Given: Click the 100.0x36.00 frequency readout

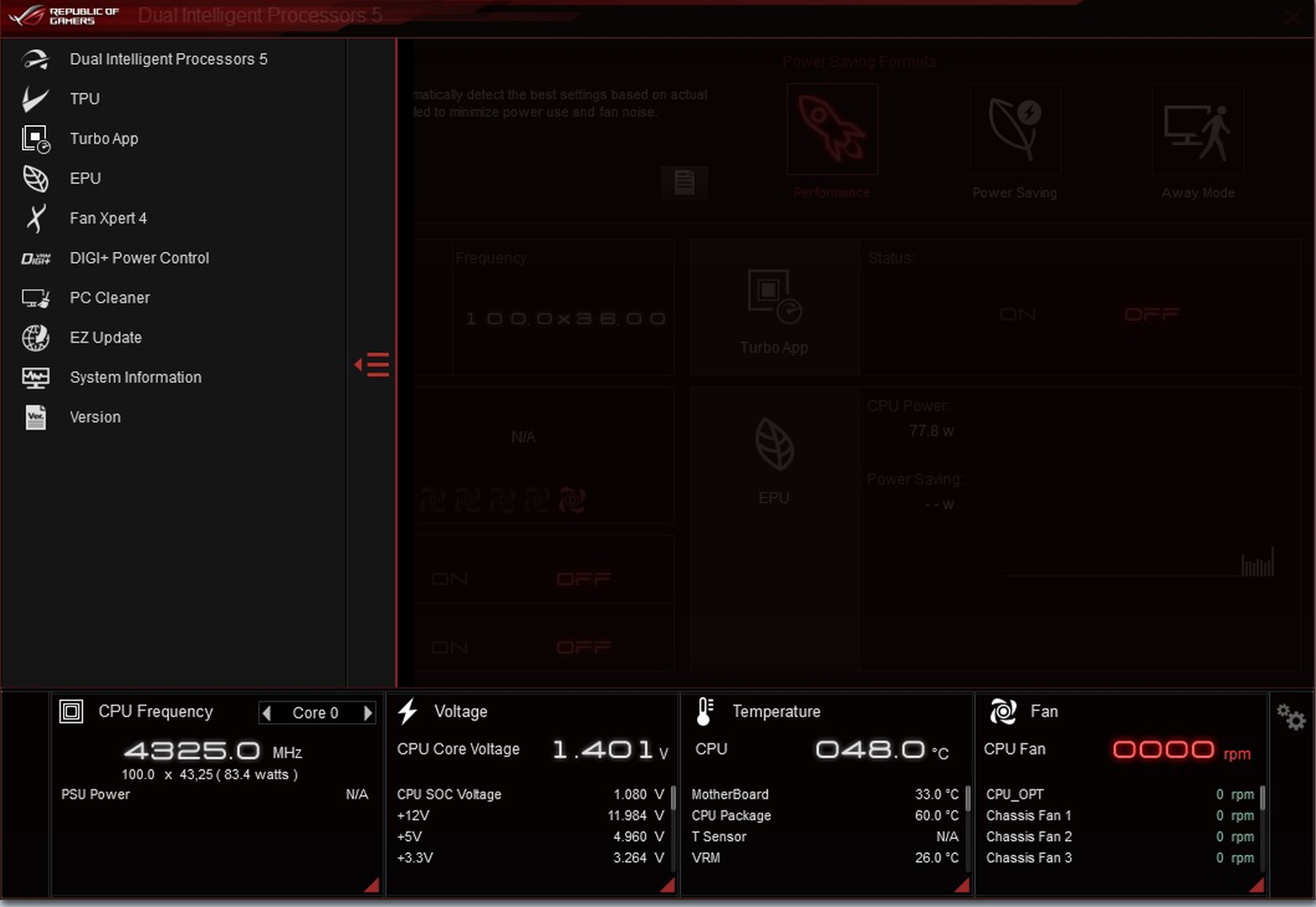Looking at the screenshot, I should pos(564,318).
